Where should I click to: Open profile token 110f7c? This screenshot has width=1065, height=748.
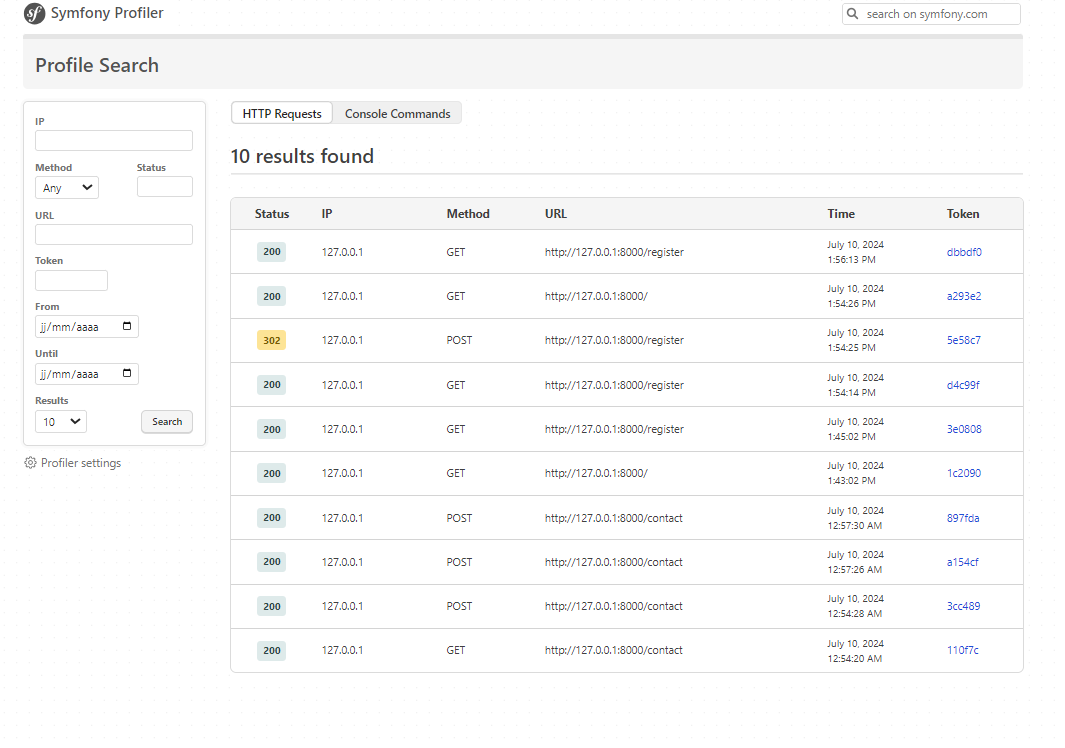click(x=963, y=650)
